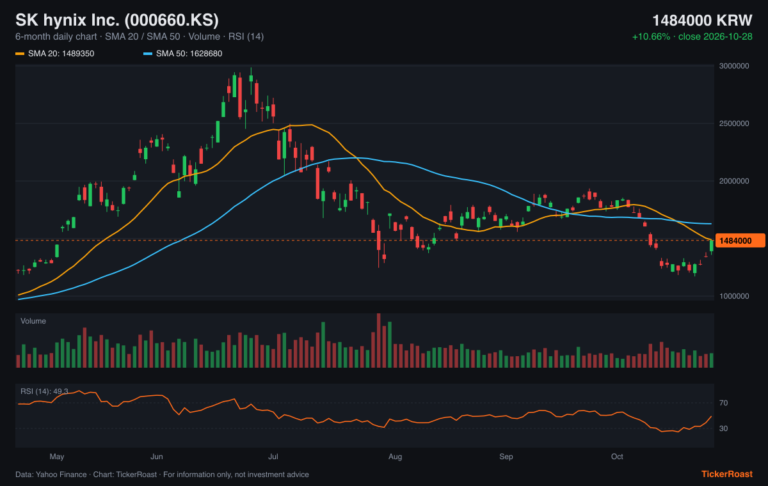Click the 1484000 KRW price header
The width and height of the screenshot is (768, 486).
(x=702, y=20)
